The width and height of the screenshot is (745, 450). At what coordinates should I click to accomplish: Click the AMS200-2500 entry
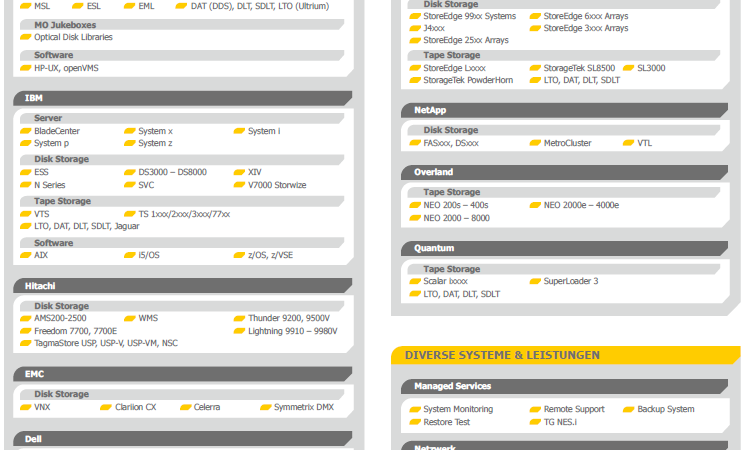tap(60, 318)
